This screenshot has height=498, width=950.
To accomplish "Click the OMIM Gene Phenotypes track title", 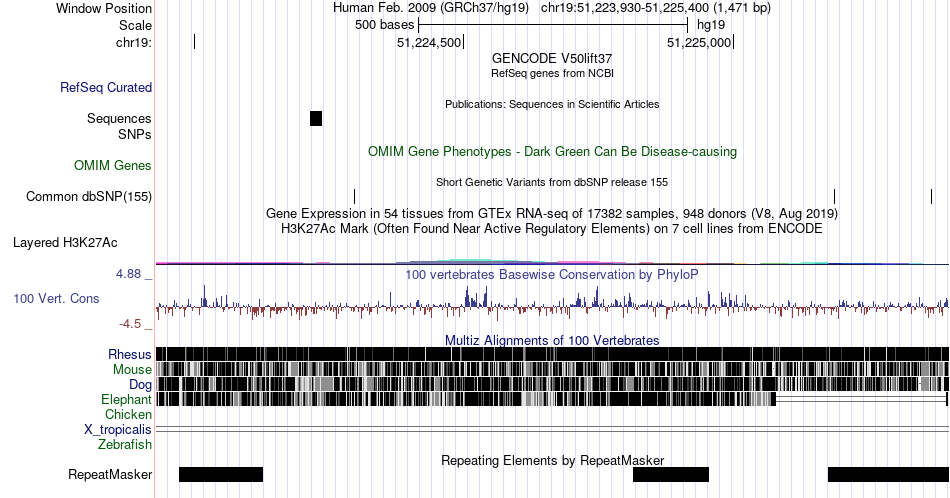I will coord(552,151).
